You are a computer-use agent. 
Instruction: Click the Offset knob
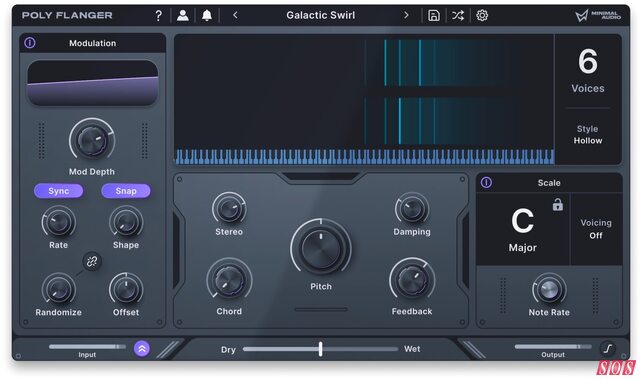point(126,290)
